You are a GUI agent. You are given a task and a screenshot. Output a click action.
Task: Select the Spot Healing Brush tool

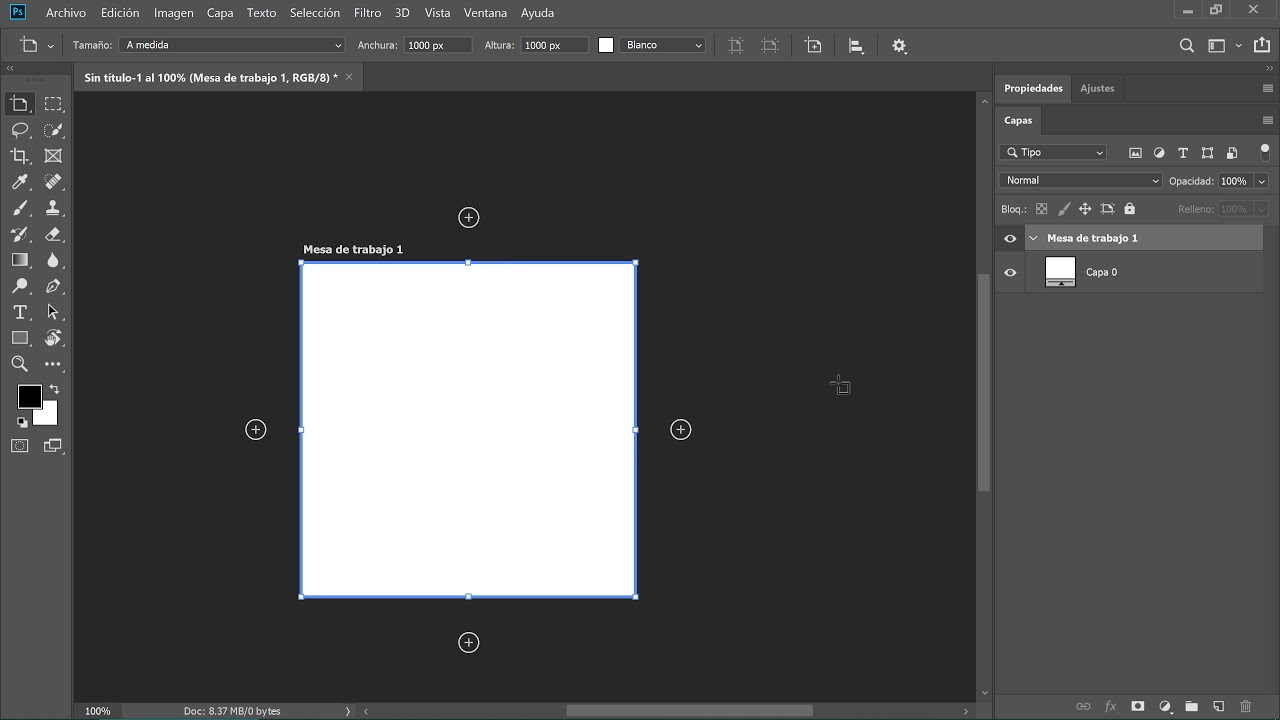53,182
